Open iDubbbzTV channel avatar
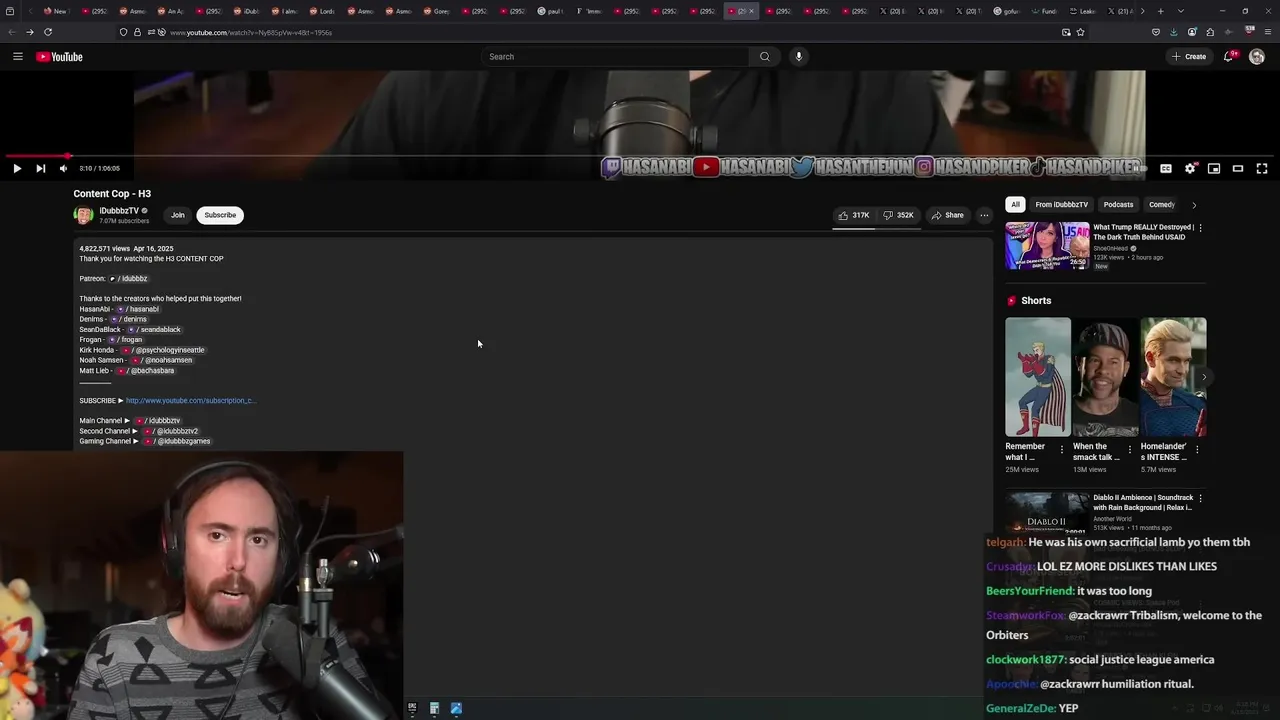This screenshot has height=720, width=1280. [83, 215]
